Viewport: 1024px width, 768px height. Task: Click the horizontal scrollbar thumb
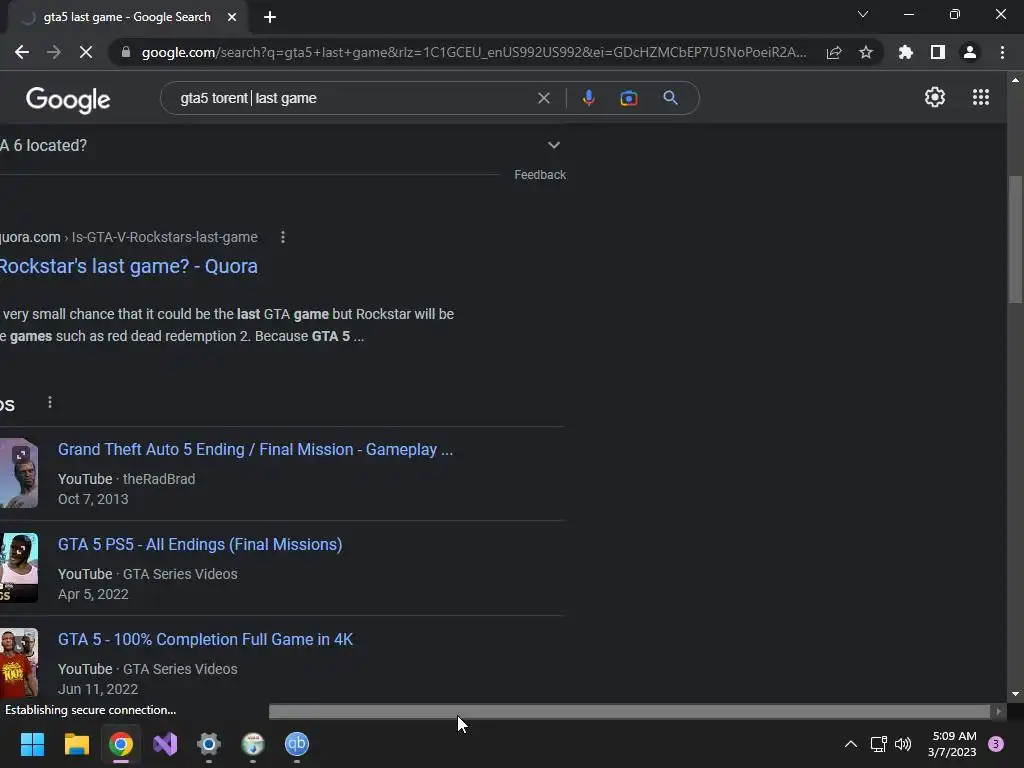tap(630, 712)
